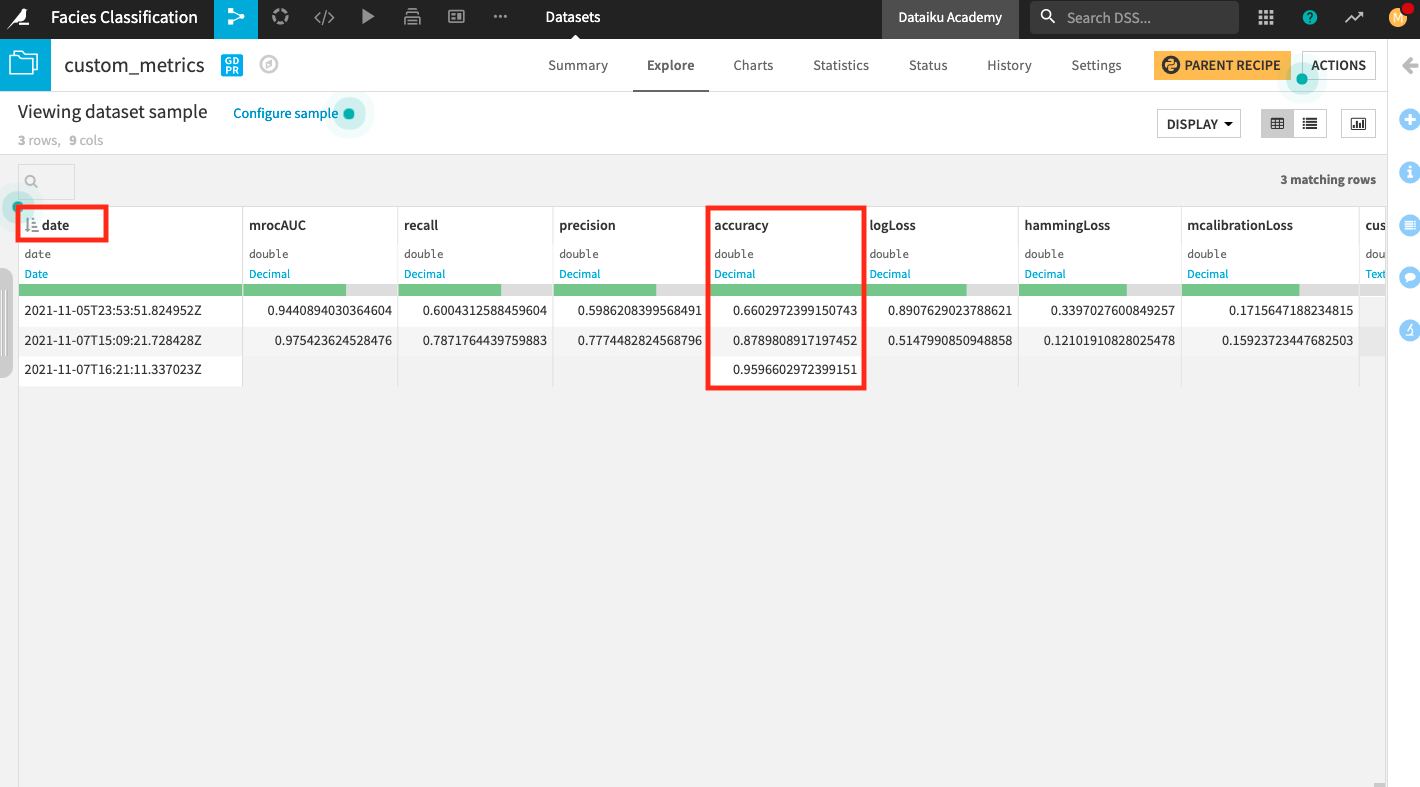
Task: Show the quick column stats view
Action: 1358,124
